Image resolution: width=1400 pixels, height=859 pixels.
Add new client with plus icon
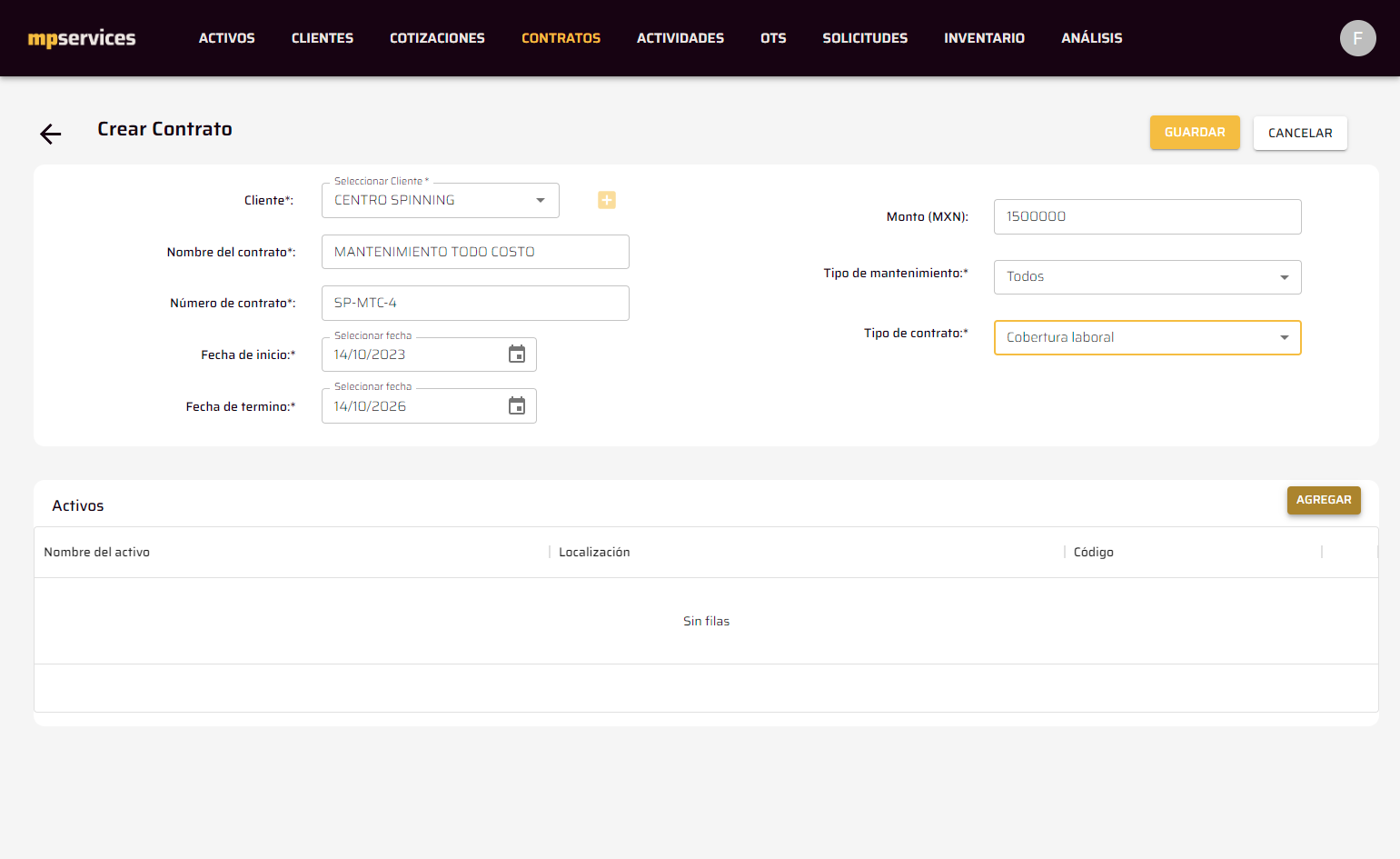(607, 200)
